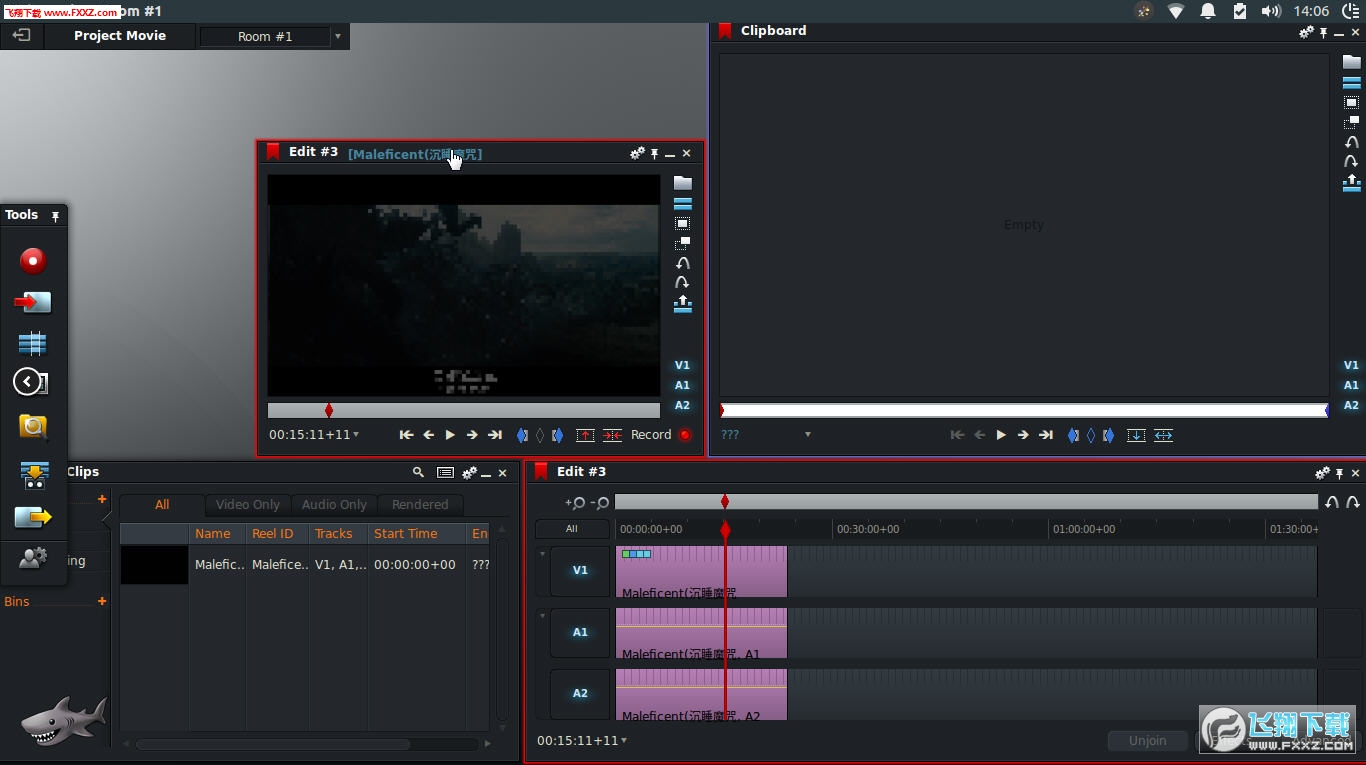Zoom in on the Edit #3 timeline

575,502
